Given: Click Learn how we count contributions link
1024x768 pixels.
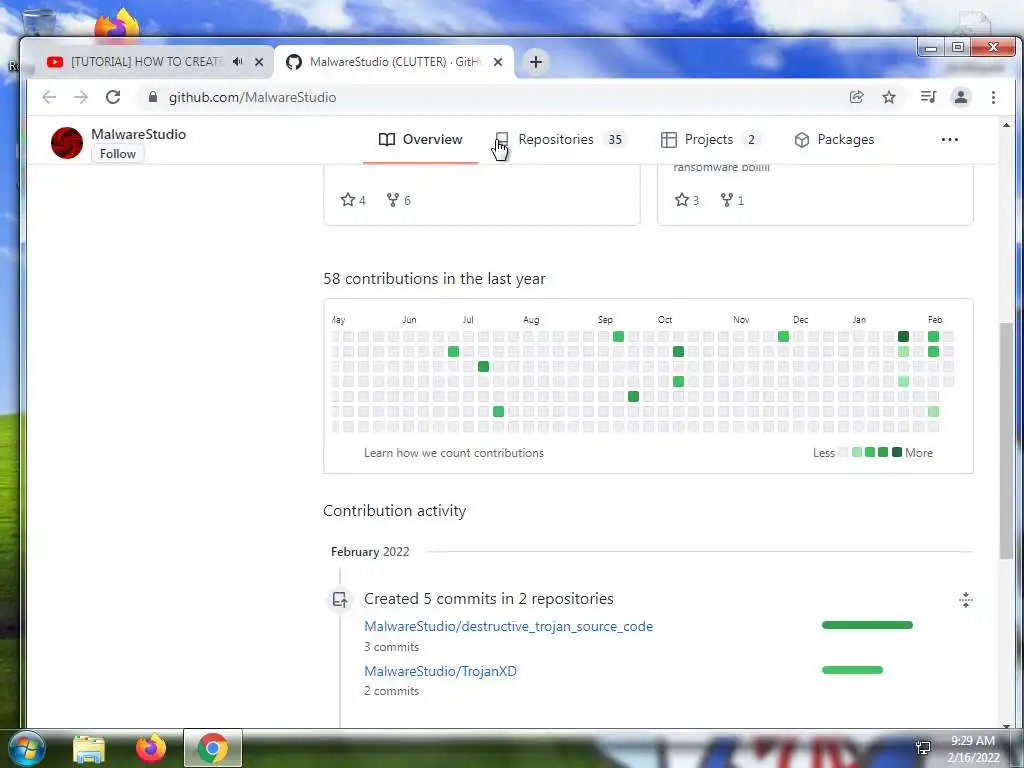Looking at the screenshot, I should [454, 453].
